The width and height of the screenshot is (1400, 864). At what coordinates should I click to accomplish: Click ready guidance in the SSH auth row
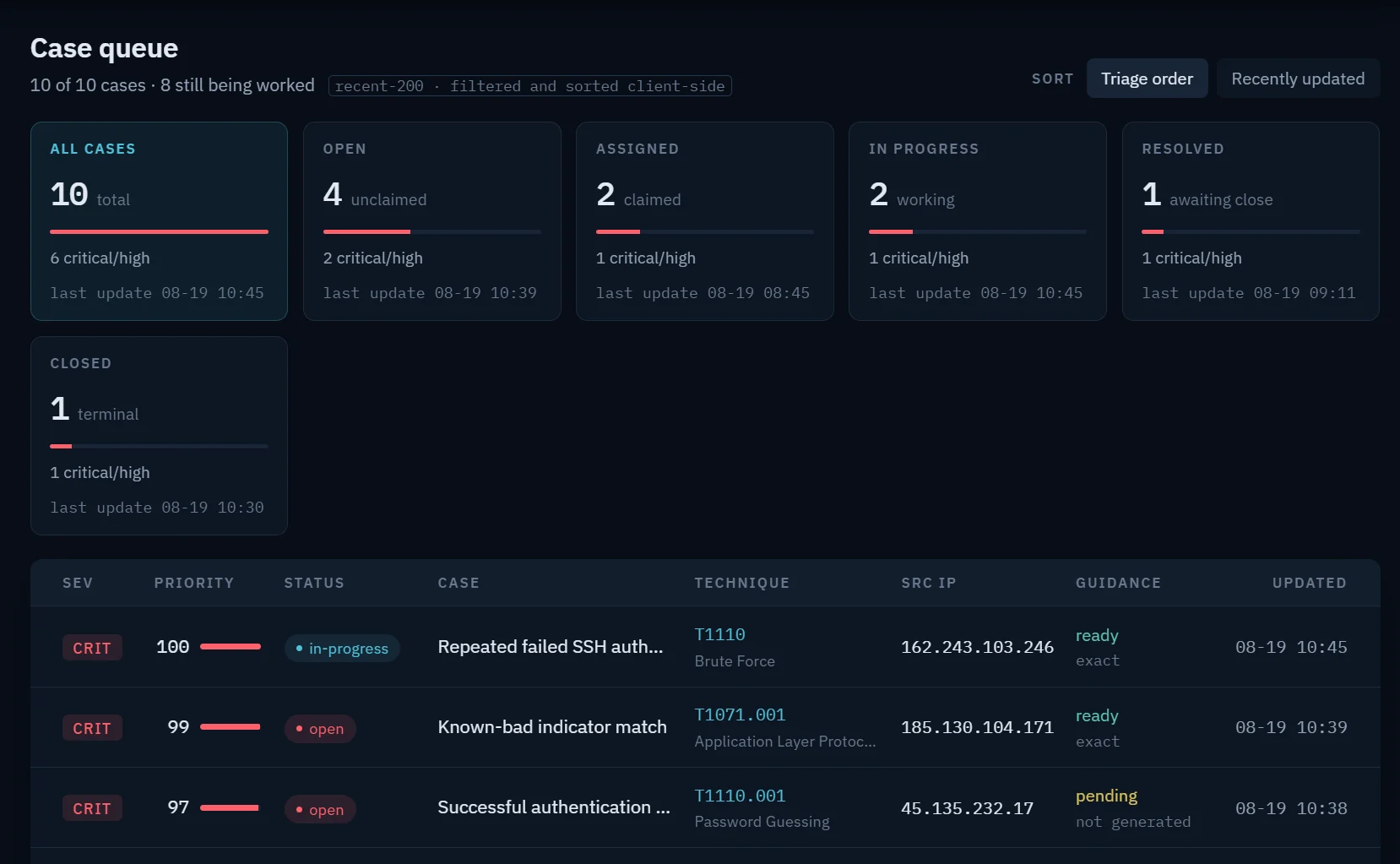click(1097, 635)
